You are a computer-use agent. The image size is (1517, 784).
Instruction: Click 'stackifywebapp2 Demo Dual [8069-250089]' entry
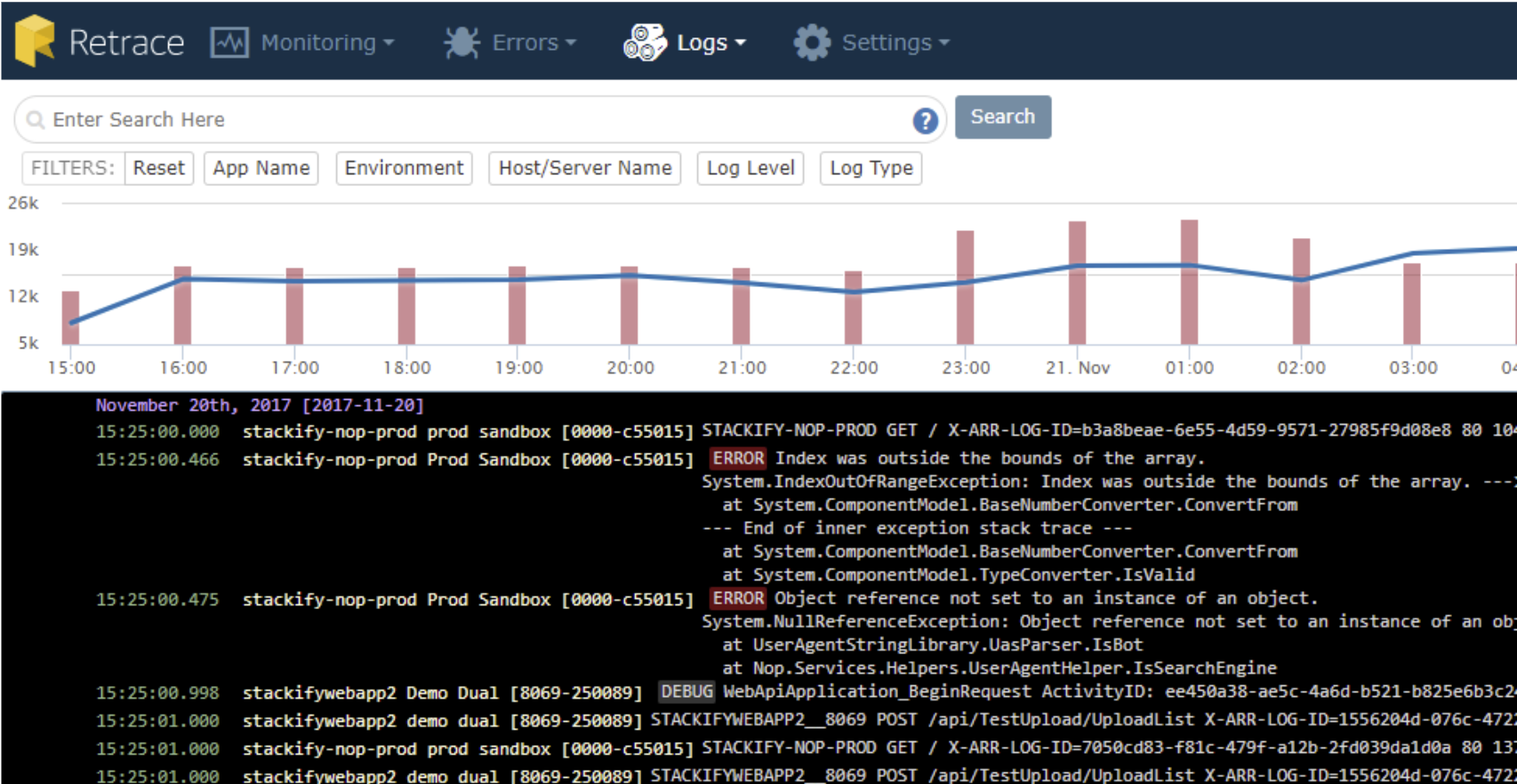point(442,692)
